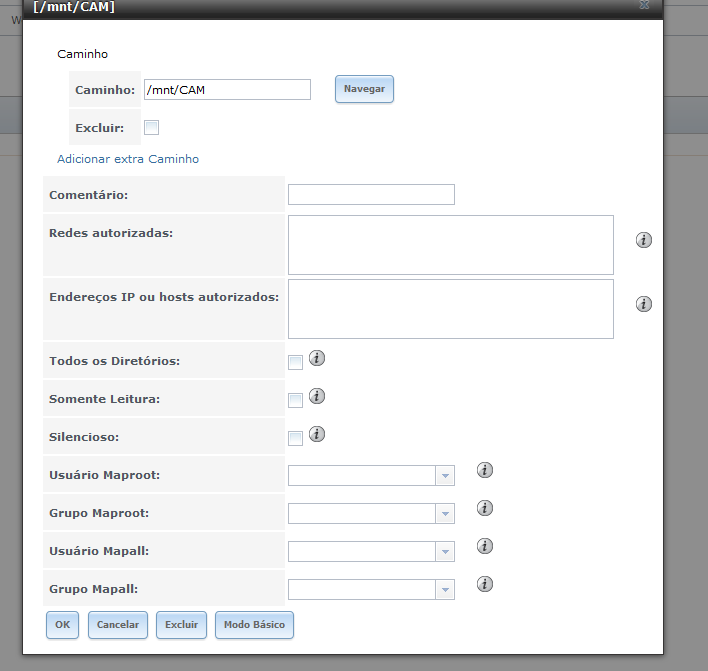The height and width of the screenshot is (671, 708).
Task: Show info for Somente Leitura
Action: pyautogui.click(x=317, y=396)
